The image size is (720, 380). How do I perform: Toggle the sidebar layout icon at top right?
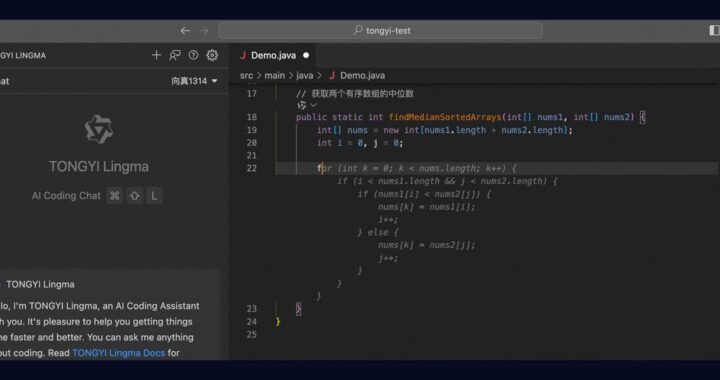(x=714, y=30)
